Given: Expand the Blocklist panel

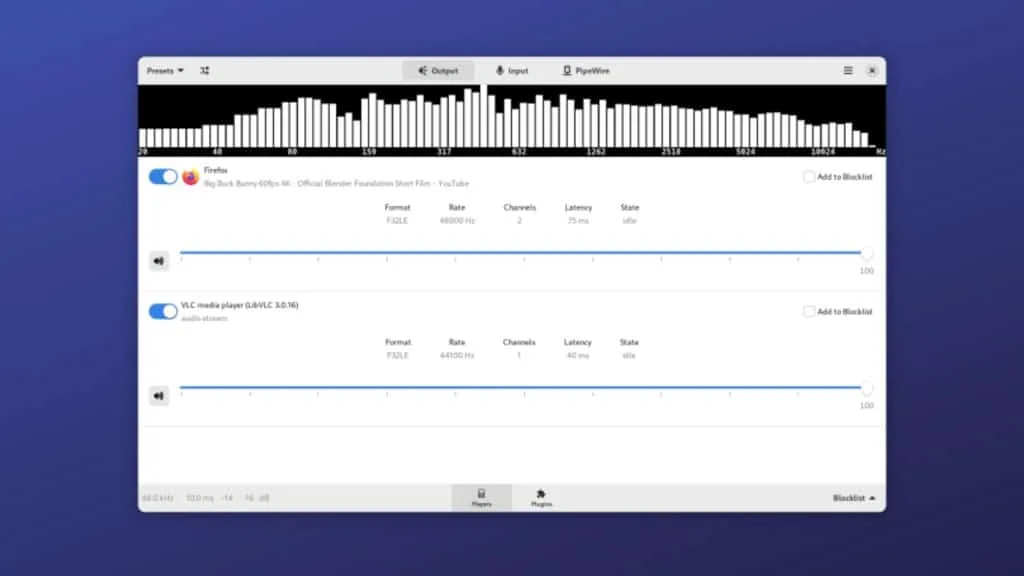Looking at the screenshot, I should (854, 498).
